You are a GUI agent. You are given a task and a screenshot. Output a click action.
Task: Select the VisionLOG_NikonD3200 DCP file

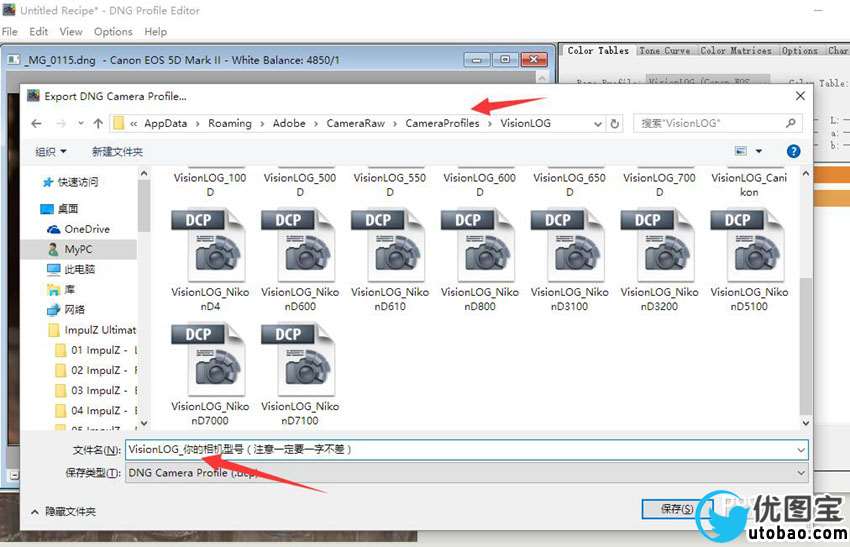pyautogui.click(x=659, y=261)
